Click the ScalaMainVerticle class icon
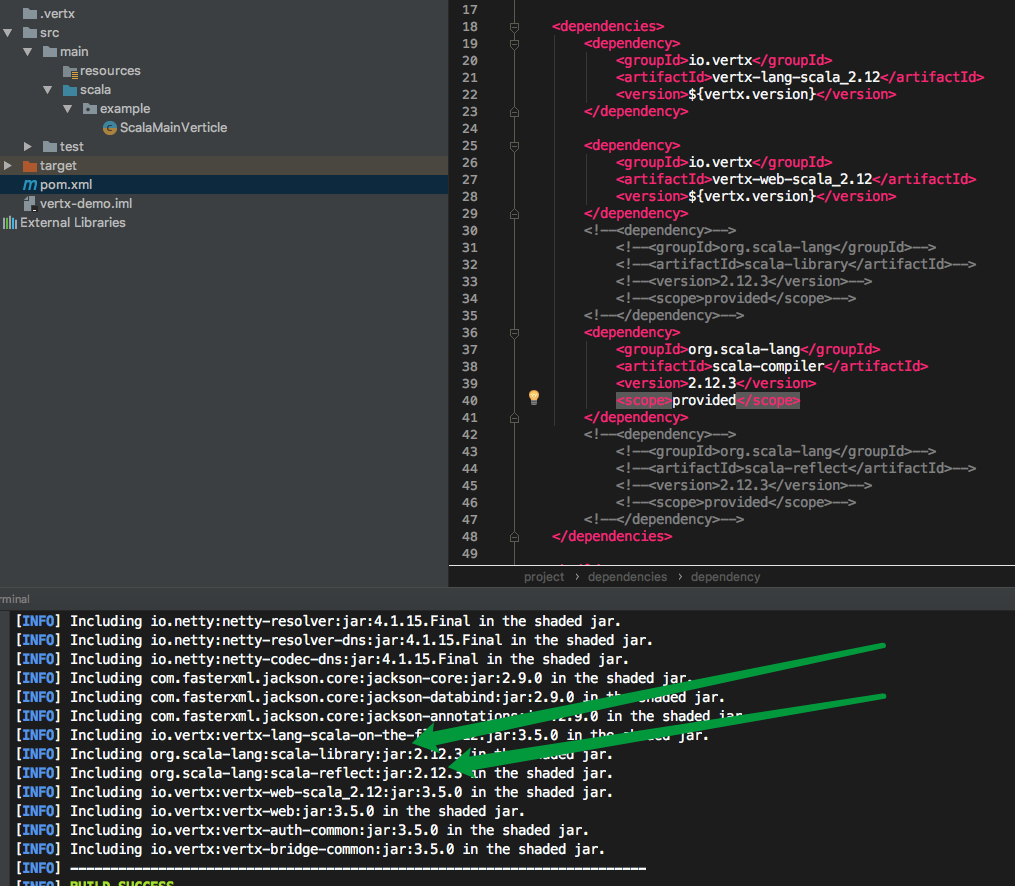The height and width of the screenshot is (886, 1015). pyautogui.click(x=110, y=127)
